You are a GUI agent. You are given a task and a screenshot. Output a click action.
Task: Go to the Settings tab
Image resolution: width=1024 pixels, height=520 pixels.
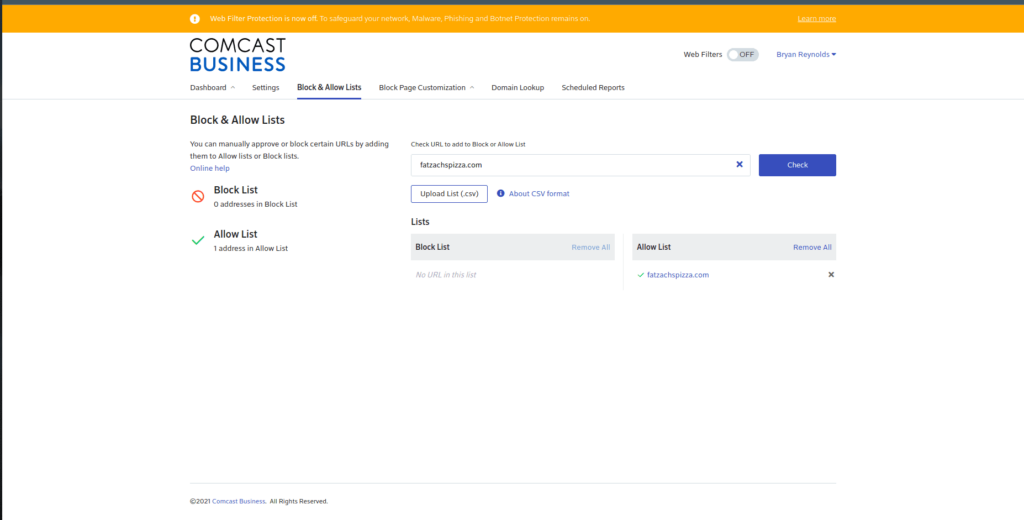tap(265, 88)
